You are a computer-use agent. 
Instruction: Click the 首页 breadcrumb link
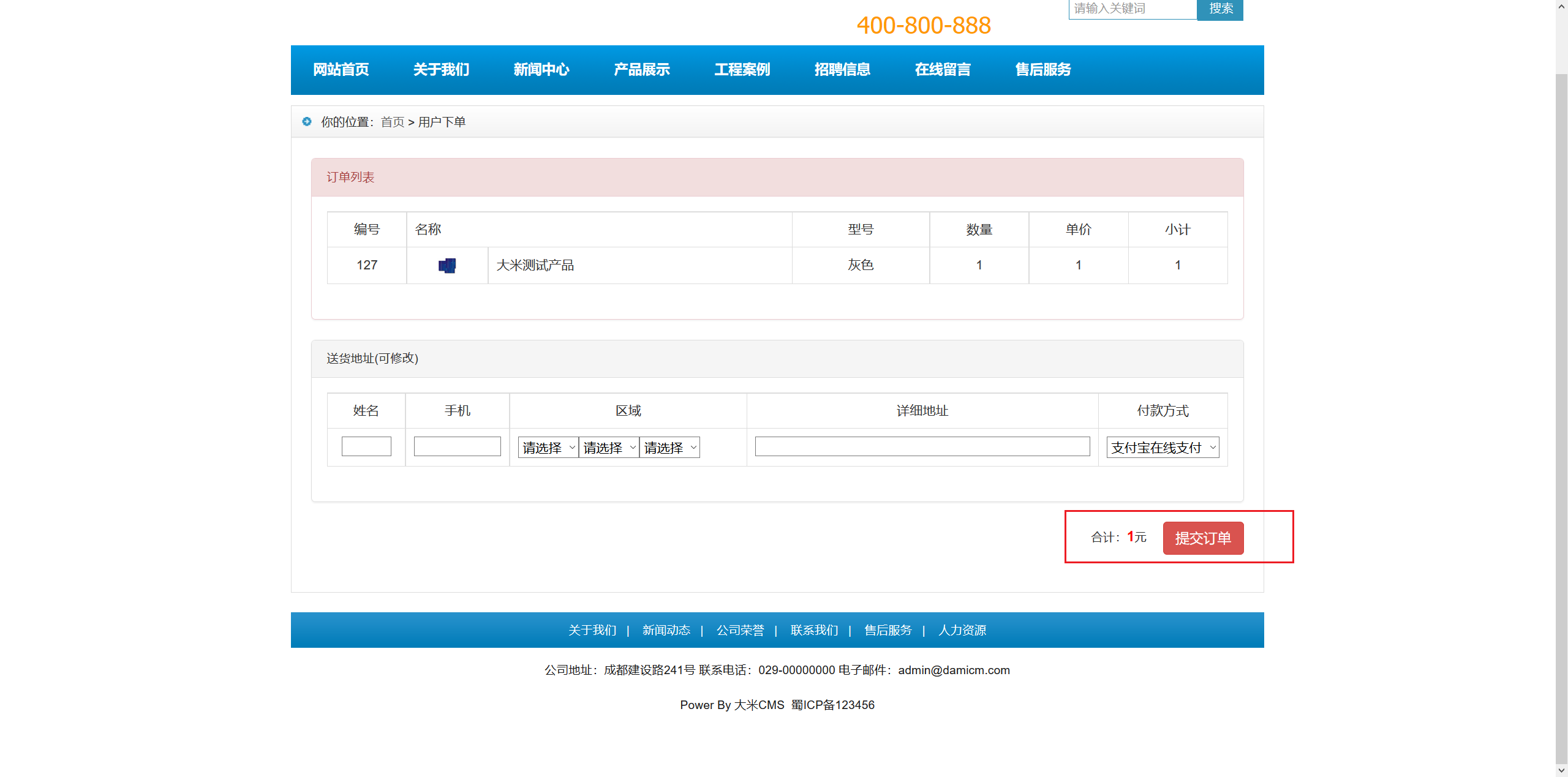coord(392,122)
